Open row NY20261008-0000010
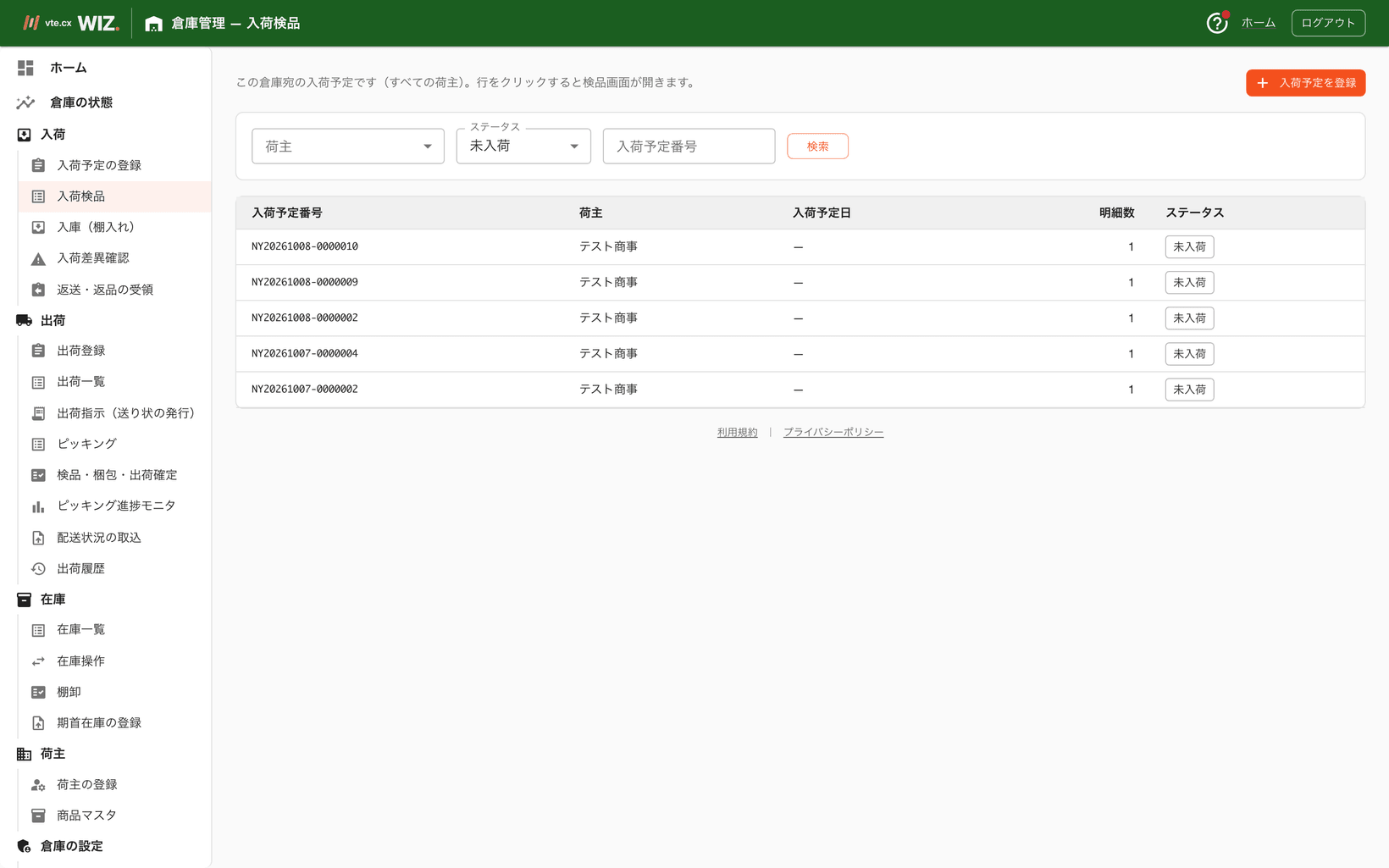The height and width of the screenshot is (868, 1389). pyautogui.click(x=800, y=247)
